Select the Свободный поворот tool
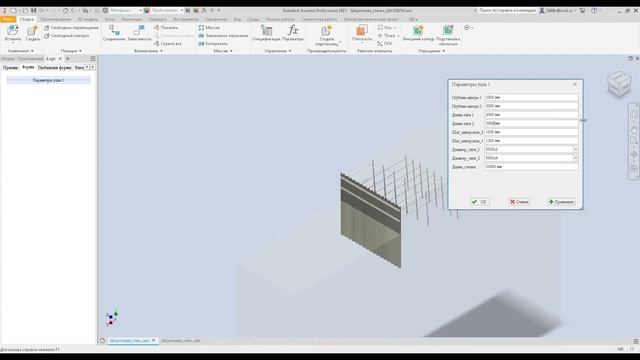Image resolution: width=640 pixels, height=360 pixels. [x=67, y=36]
